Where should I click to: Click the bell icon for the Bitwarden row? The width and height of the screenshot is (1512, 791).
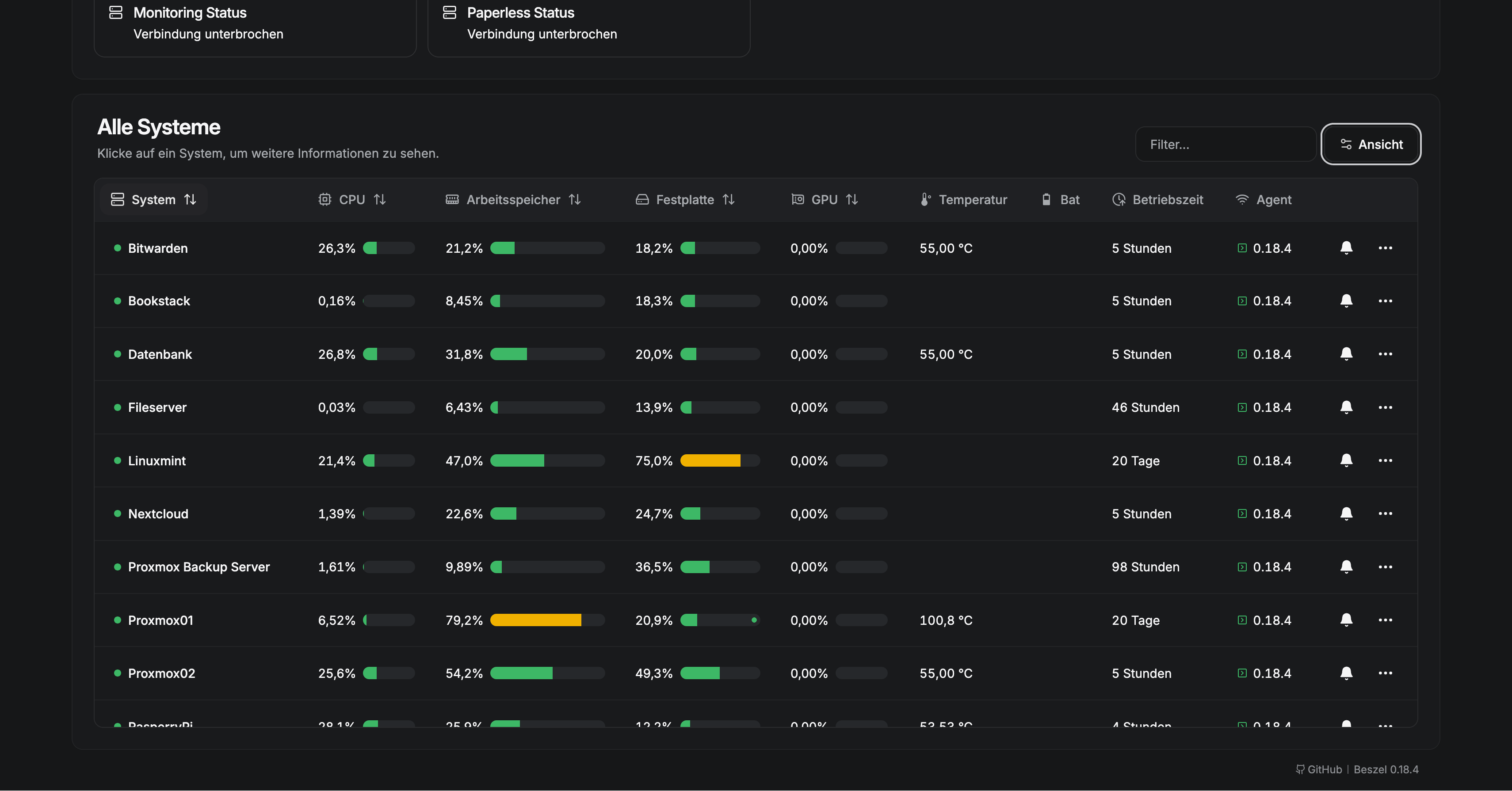click(x=1347, y=247)
